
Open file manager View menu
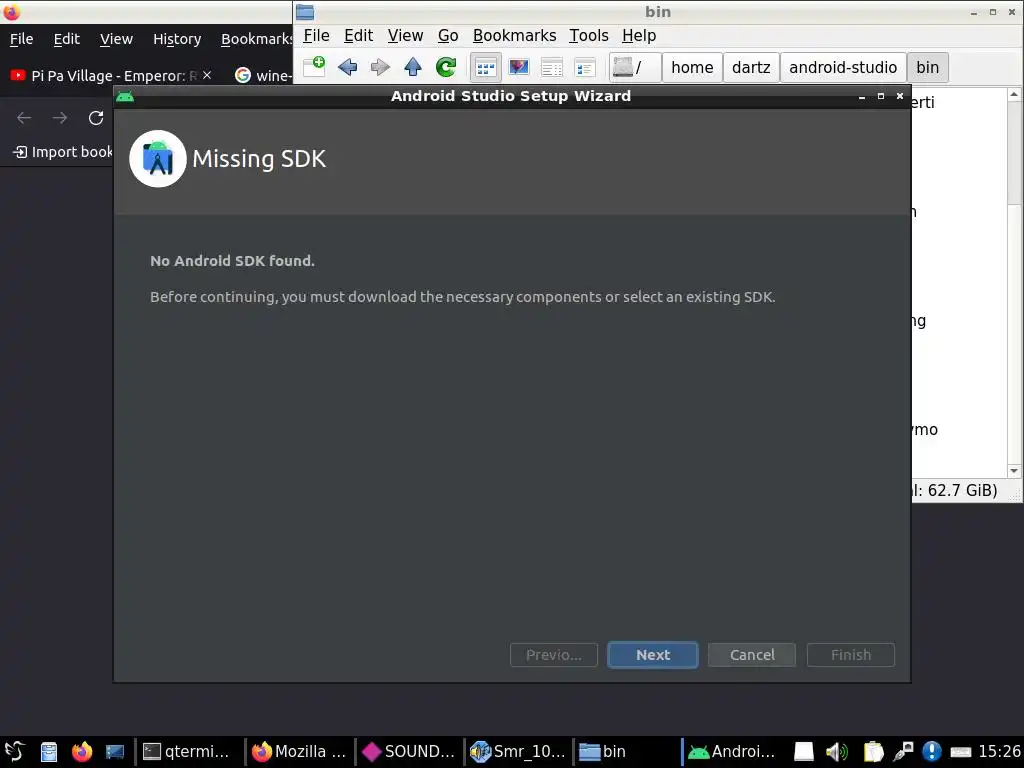[405, 35]
